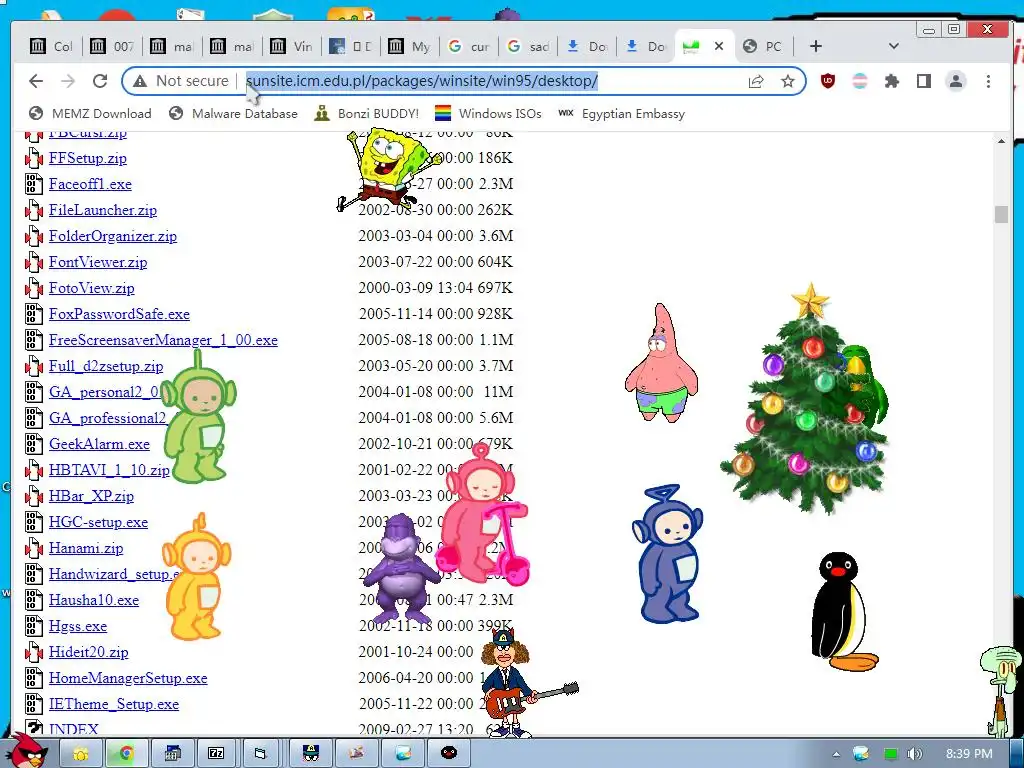Go back to the previous page
1024x768 pixels.
(x=36, y=81)
